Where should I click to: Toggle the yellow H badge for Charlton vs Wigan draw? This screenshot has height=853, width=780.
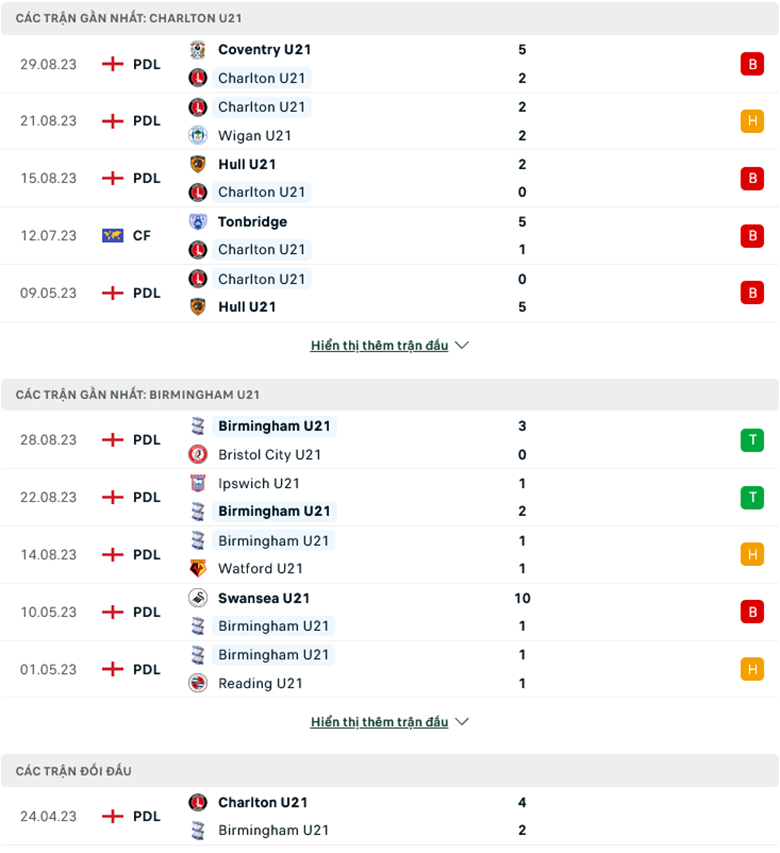[752, 121]
